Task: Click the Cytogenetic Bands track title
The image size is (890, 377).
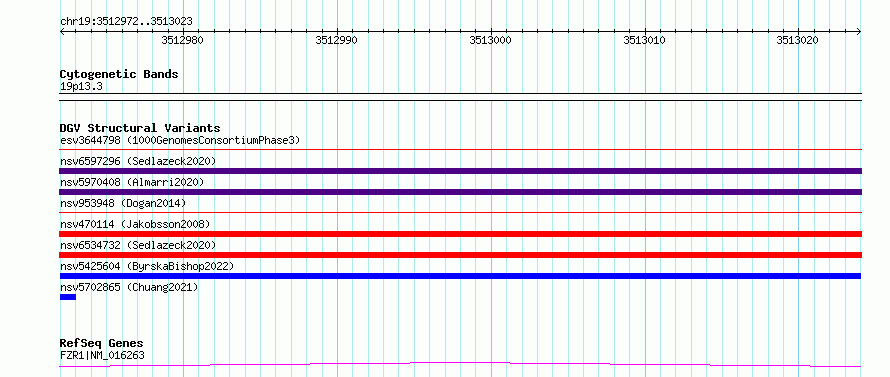Action: 119,74
